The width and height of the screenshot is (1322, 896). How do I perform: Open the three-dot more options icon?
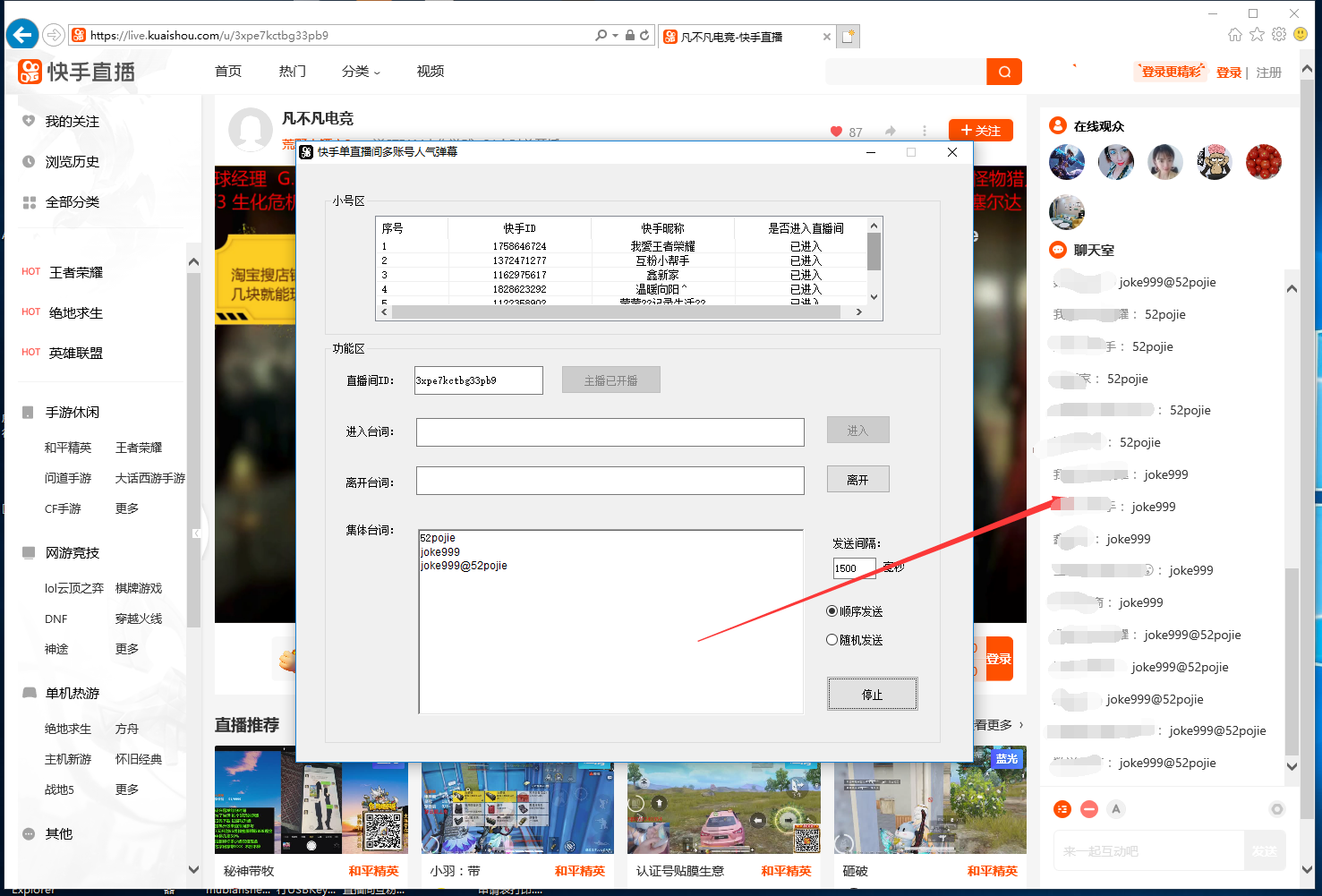tap(925, 131)
